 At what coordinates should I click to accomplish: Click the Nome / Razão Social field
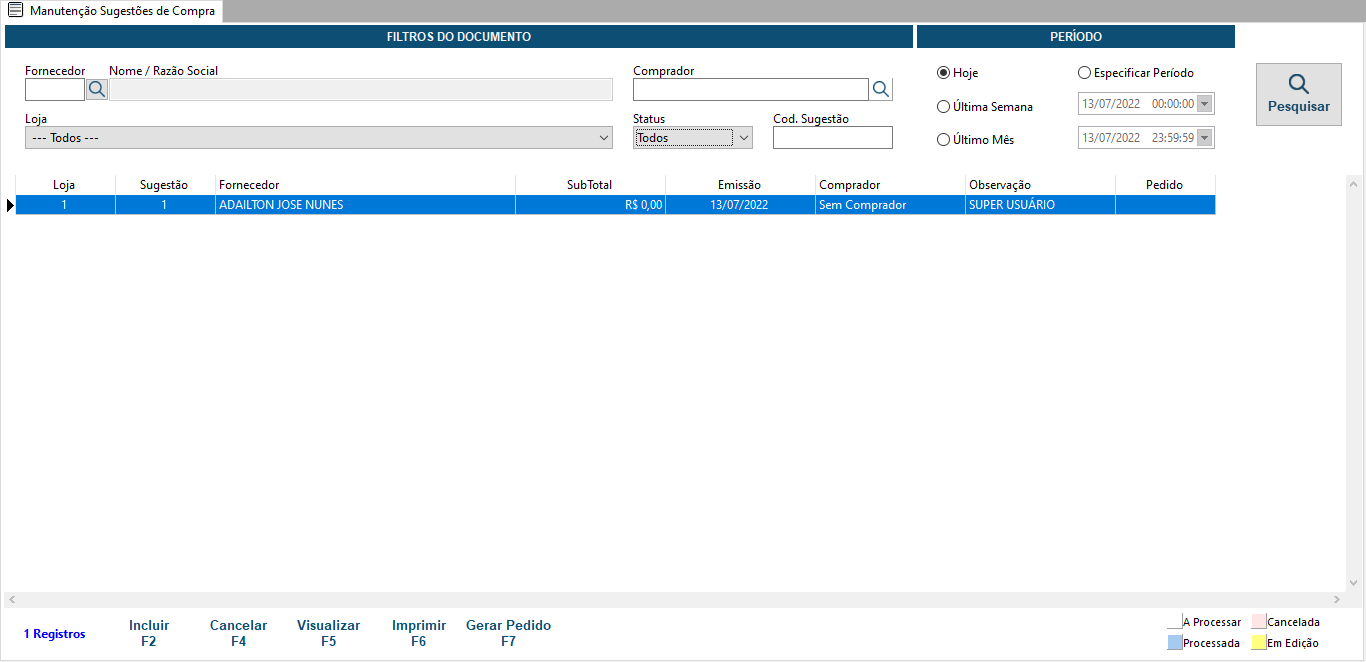point(361,89)
